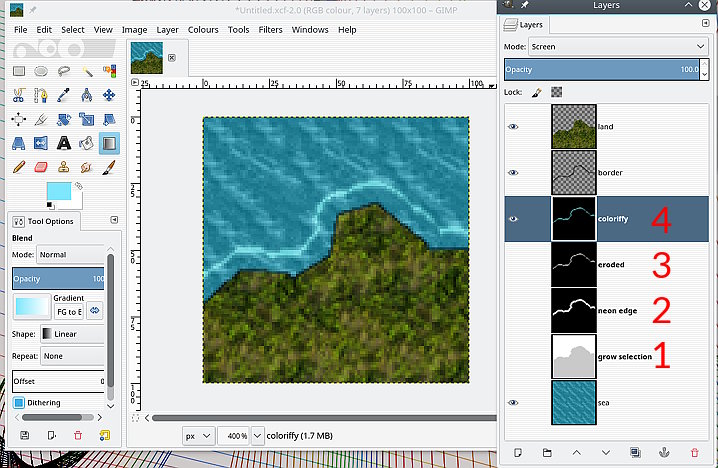Raise the selected layer one step
The height and width of the screenshot is (468, 718).
[577, 452]
